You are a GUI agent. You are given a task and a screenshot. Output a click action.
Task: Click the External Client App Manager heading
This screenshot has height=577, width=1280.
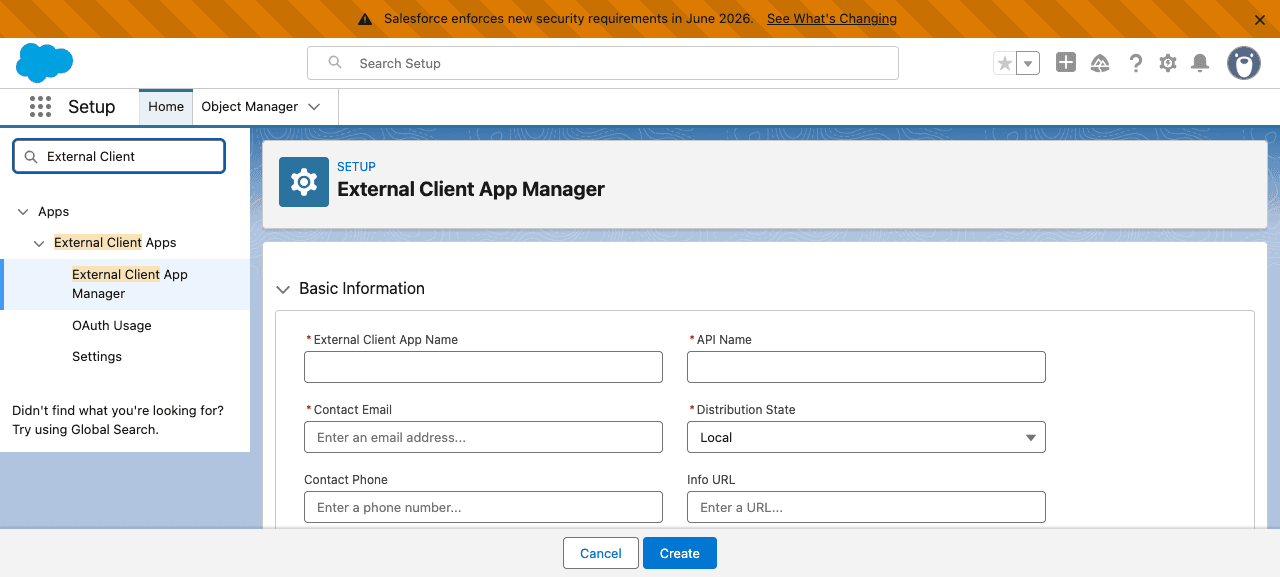point(471,189)
